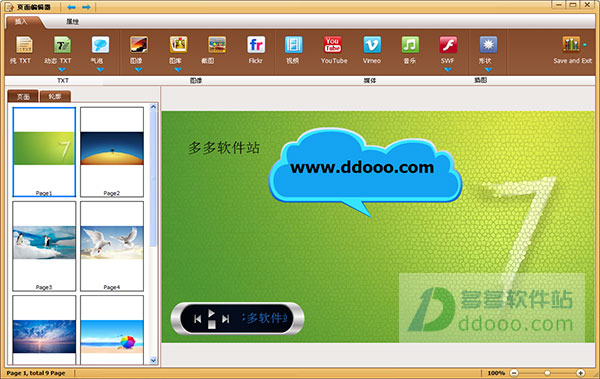This screenshot has width=600, height=379.
Task: Select Page1 thumbnail
Action: 44,152
